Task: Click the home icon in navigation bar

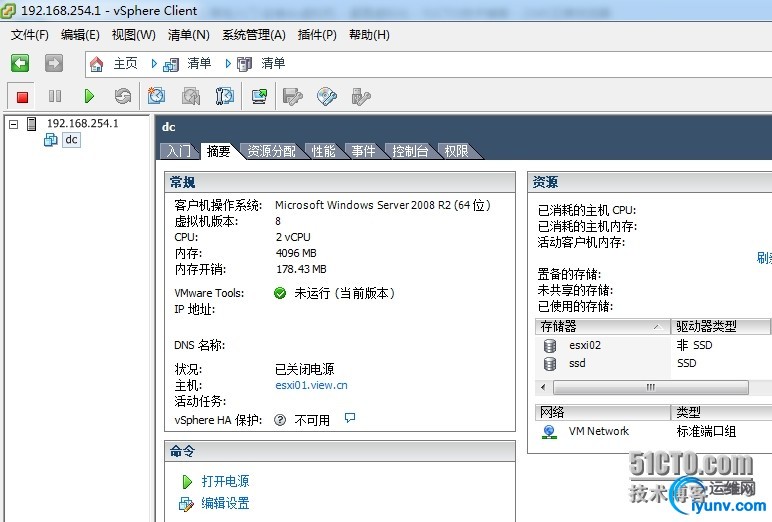Action: [97, 64]
